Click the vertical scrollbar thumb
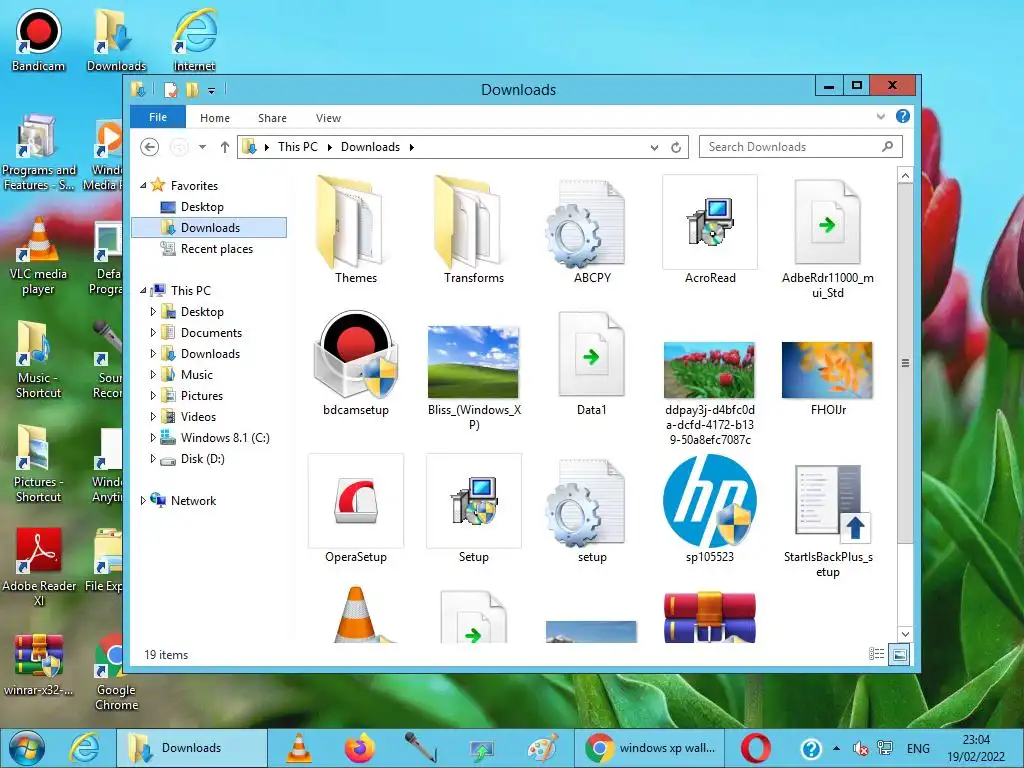Image resolution: width=1024 pixels, height=768 pixels. 904,362
